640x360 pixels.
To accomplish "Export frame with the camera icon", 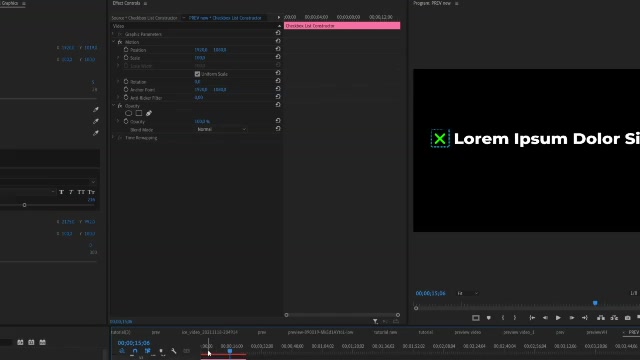I will coord(628,318).
